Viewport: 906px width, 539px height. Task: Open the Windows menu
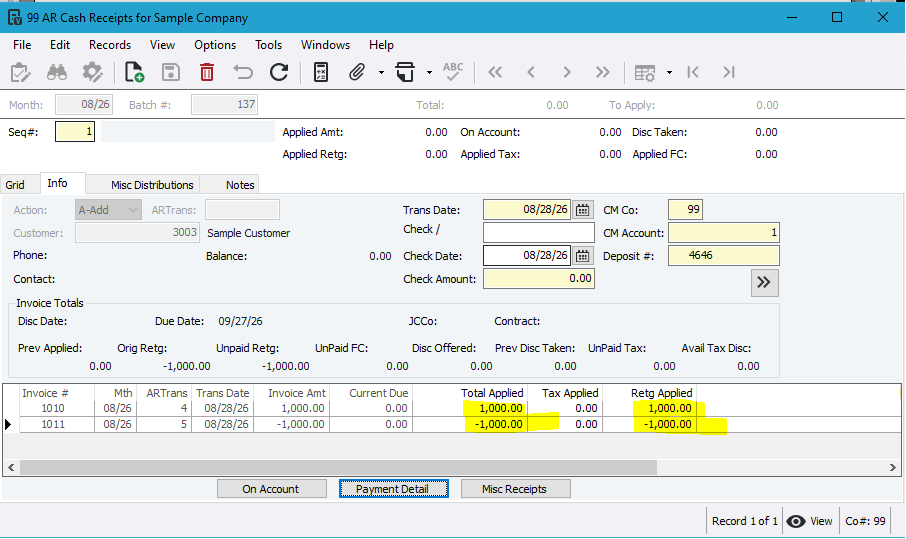click(325, 45)
